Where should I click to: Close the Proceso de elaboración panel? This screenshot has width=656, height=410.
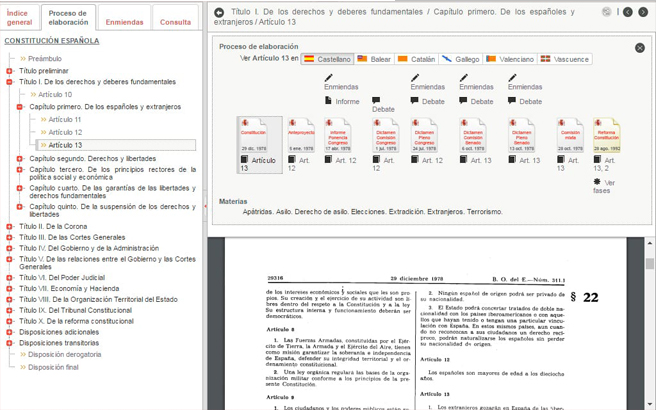pyautogui.click(x=640, y=48)
